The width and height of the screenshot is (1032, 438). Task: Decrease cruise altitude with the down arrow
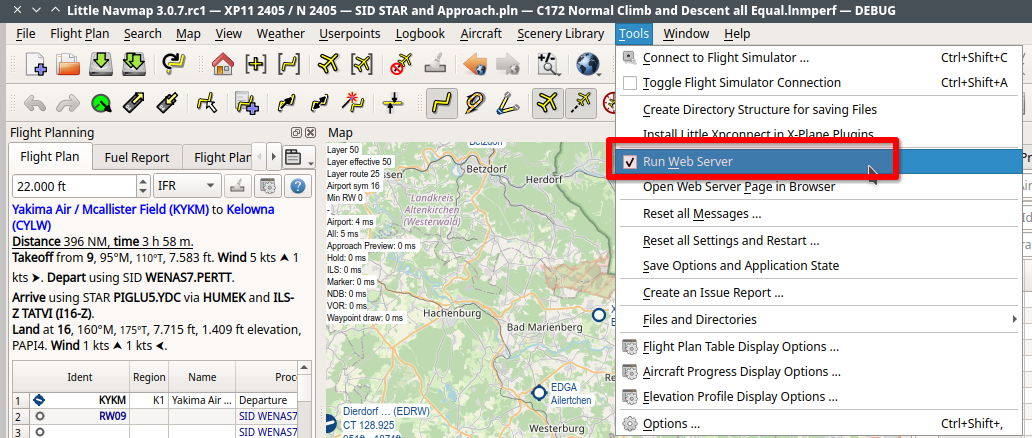coord(143,192)
